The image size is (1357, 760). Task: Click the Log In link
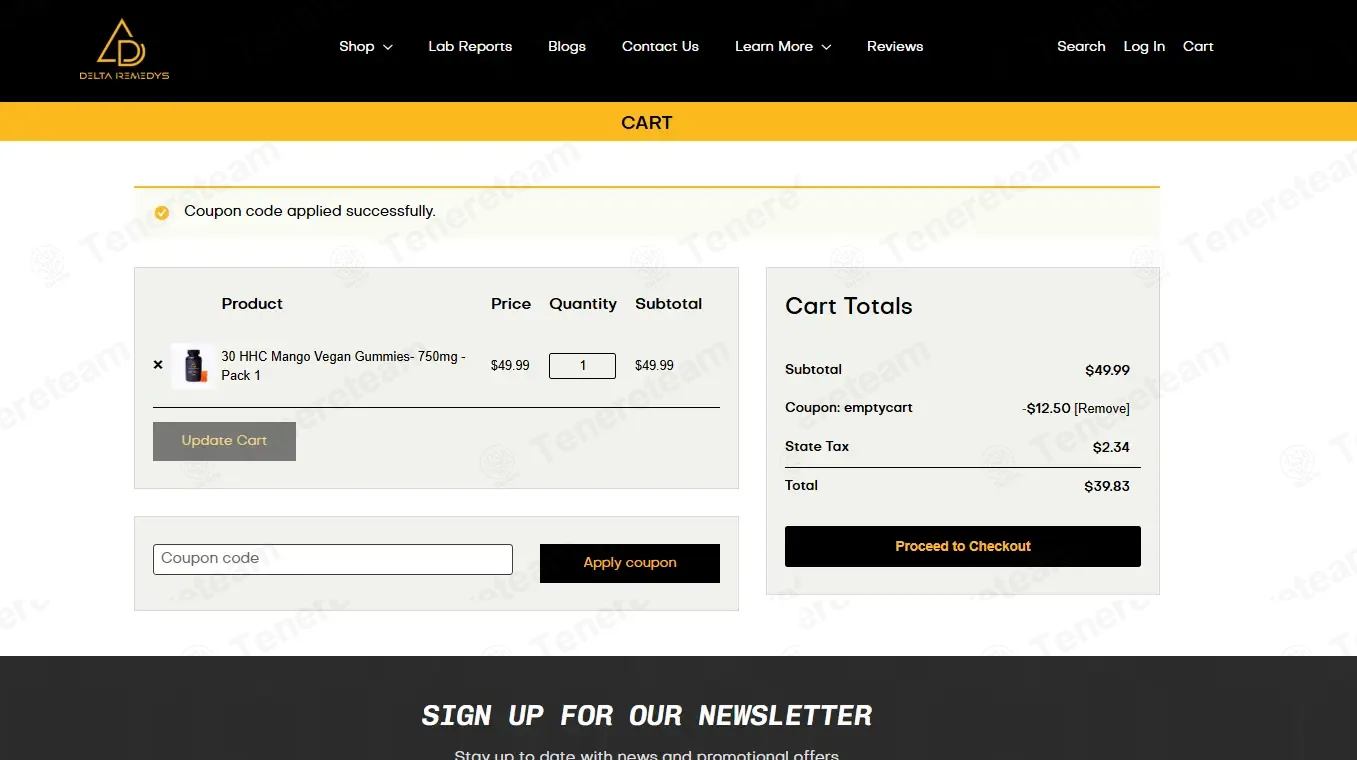click(1144, 46)
